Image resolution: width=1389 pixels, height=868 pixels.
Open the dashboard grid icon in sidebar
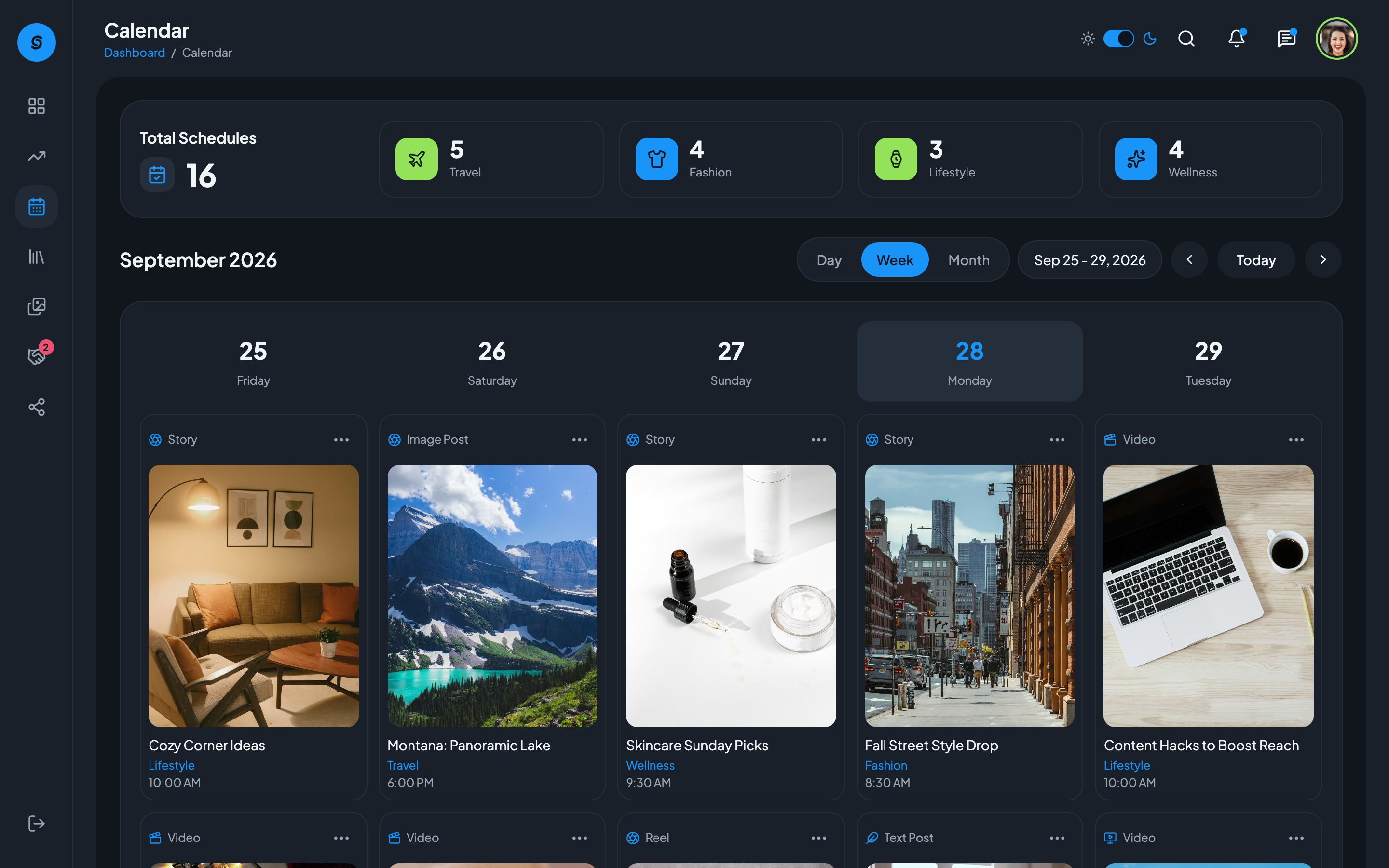[x=36, y=106]
